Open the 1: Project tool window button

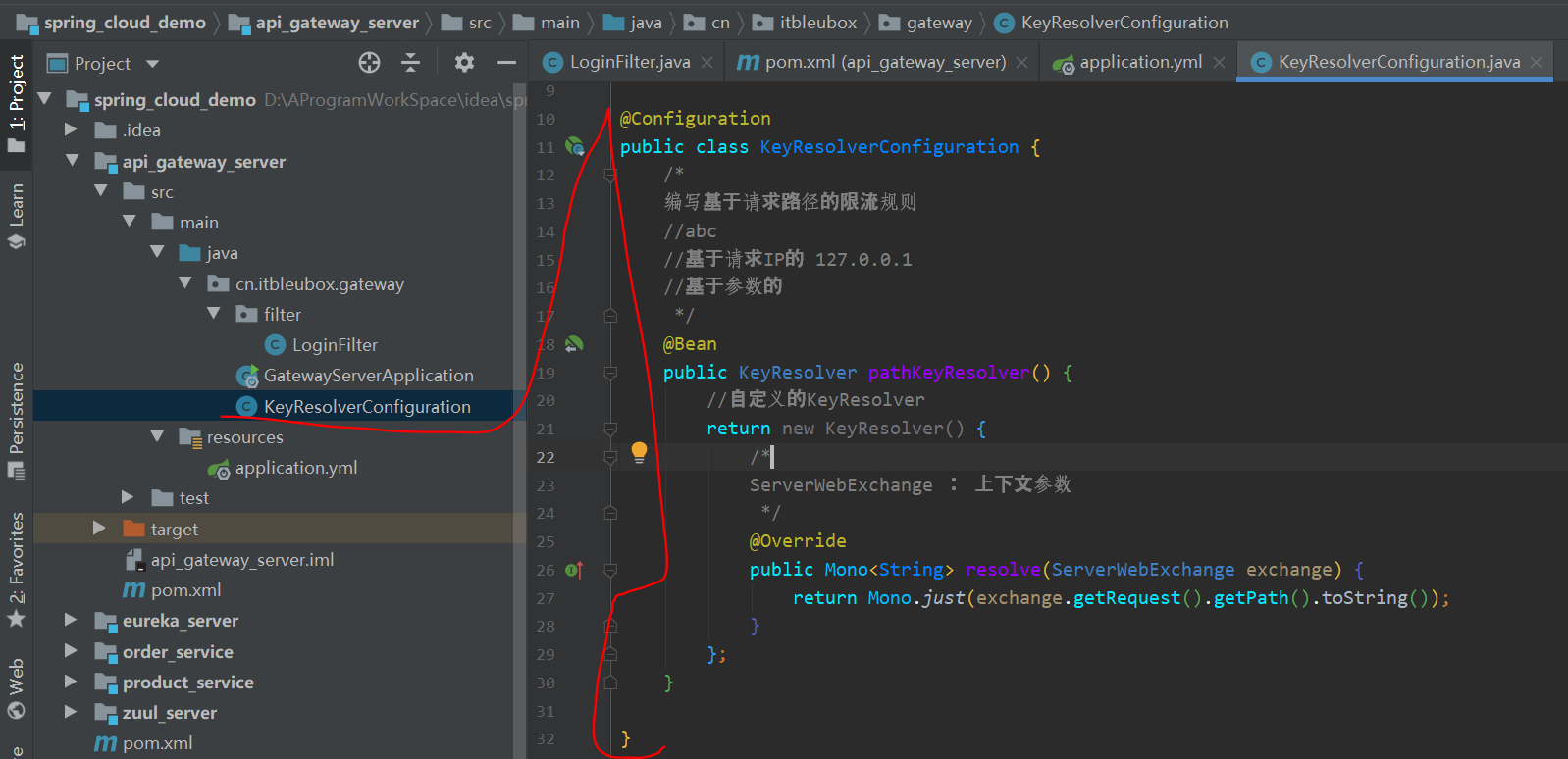click(16, 103)
